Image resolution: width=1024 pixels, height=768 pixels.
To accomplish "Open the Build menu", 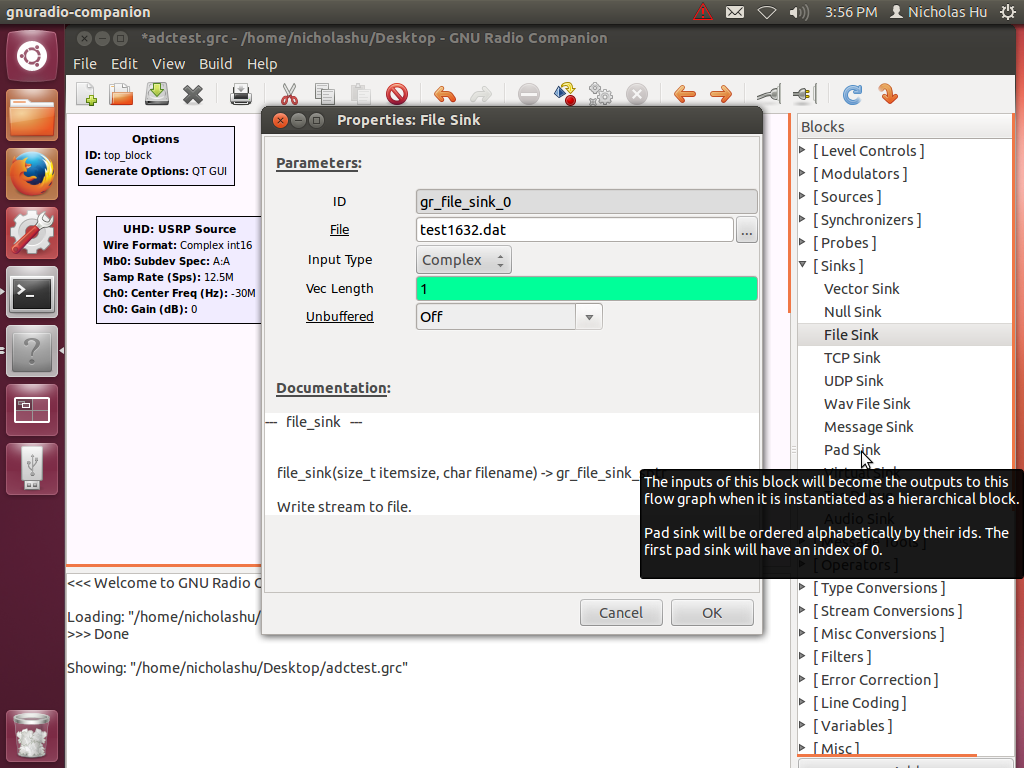I will (216, 64).
